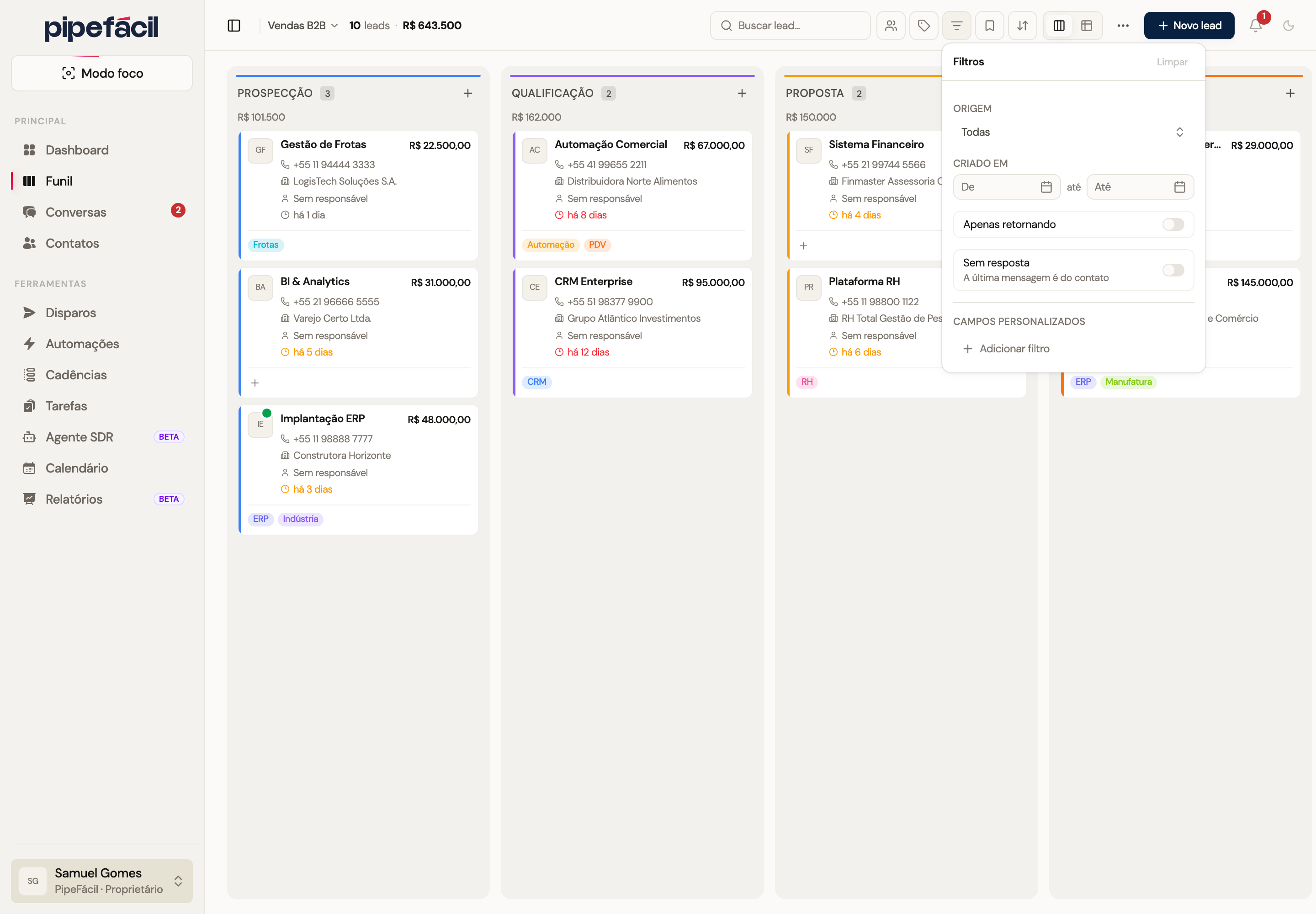Open Automações tool
The image size is (1316, 914).
pyautogui.click(x=102, y=344)
